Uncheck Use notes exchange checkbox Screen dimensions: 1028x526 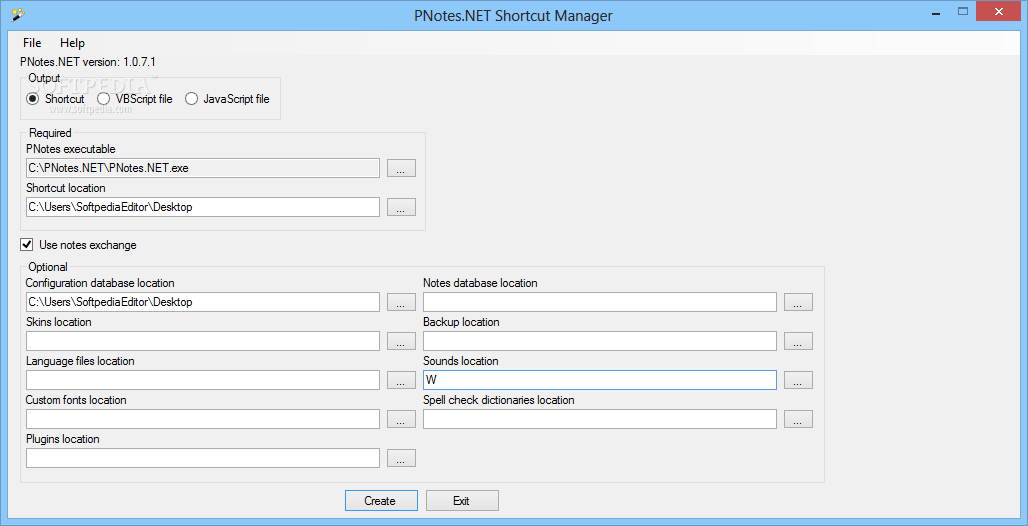(x=27, y=245)
